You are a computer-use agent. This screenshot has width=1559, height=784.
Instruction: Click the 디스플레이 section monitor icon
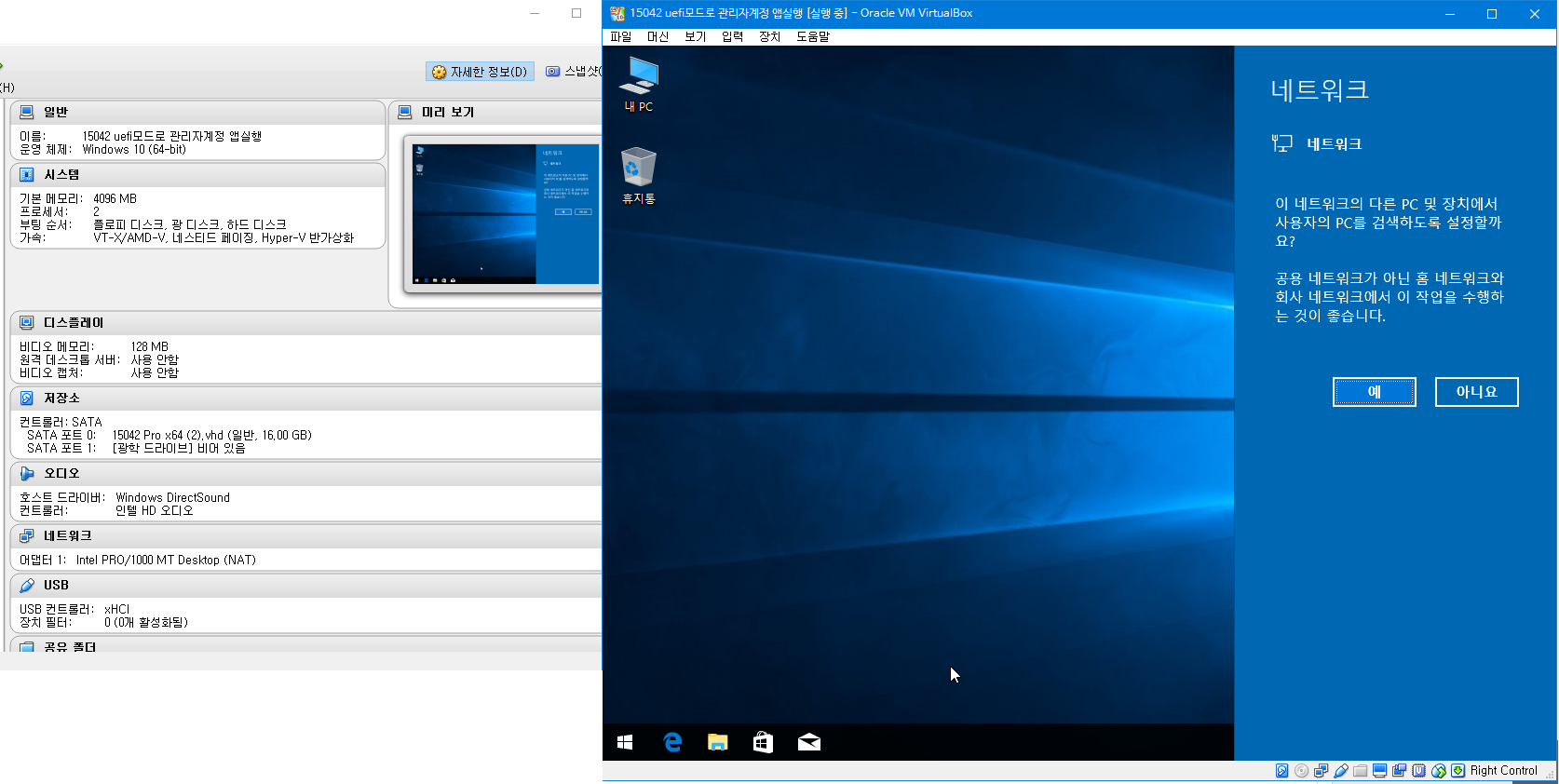[x=27, y=322]
